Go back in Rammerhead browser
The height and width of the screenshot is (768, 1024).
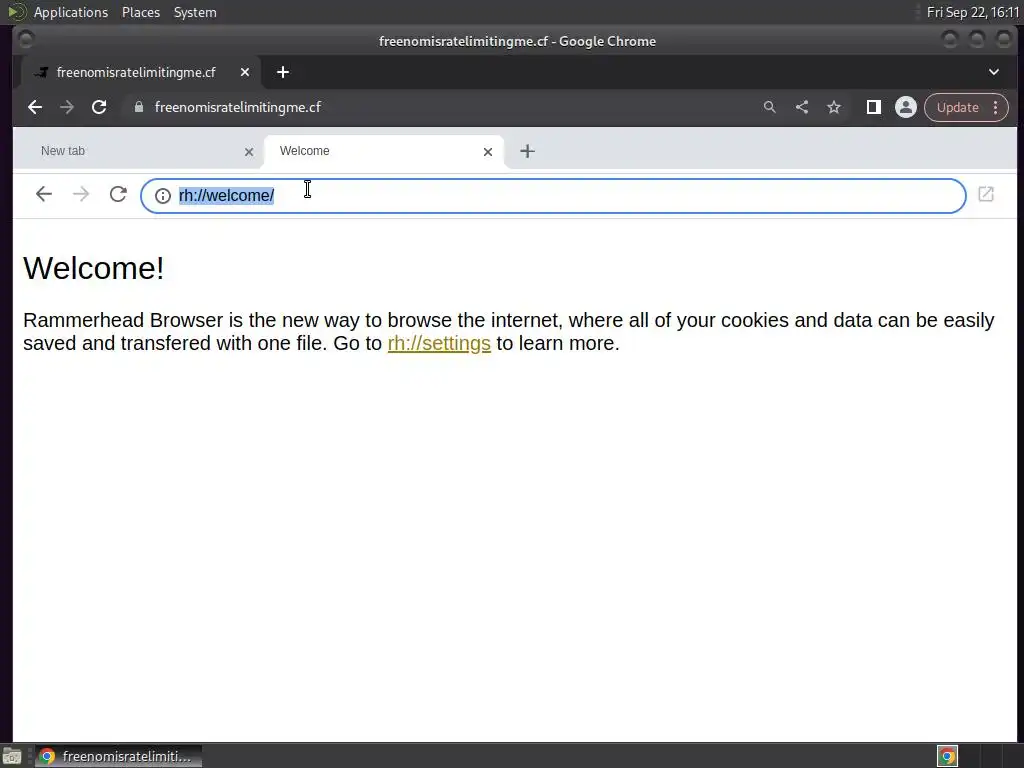coord(44,194)
